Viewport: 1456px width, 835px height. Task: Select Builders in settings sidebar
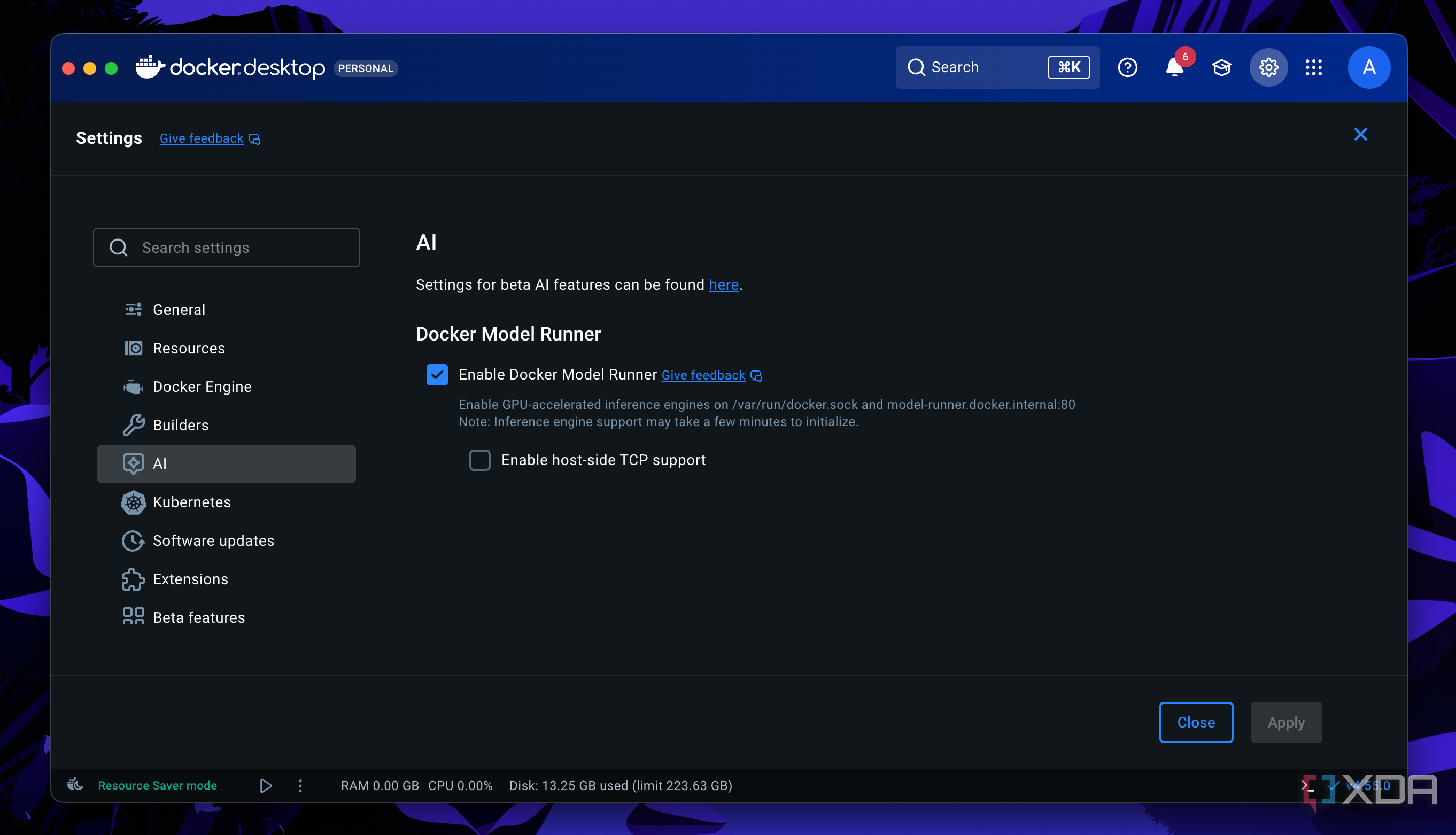coord(227,426)
